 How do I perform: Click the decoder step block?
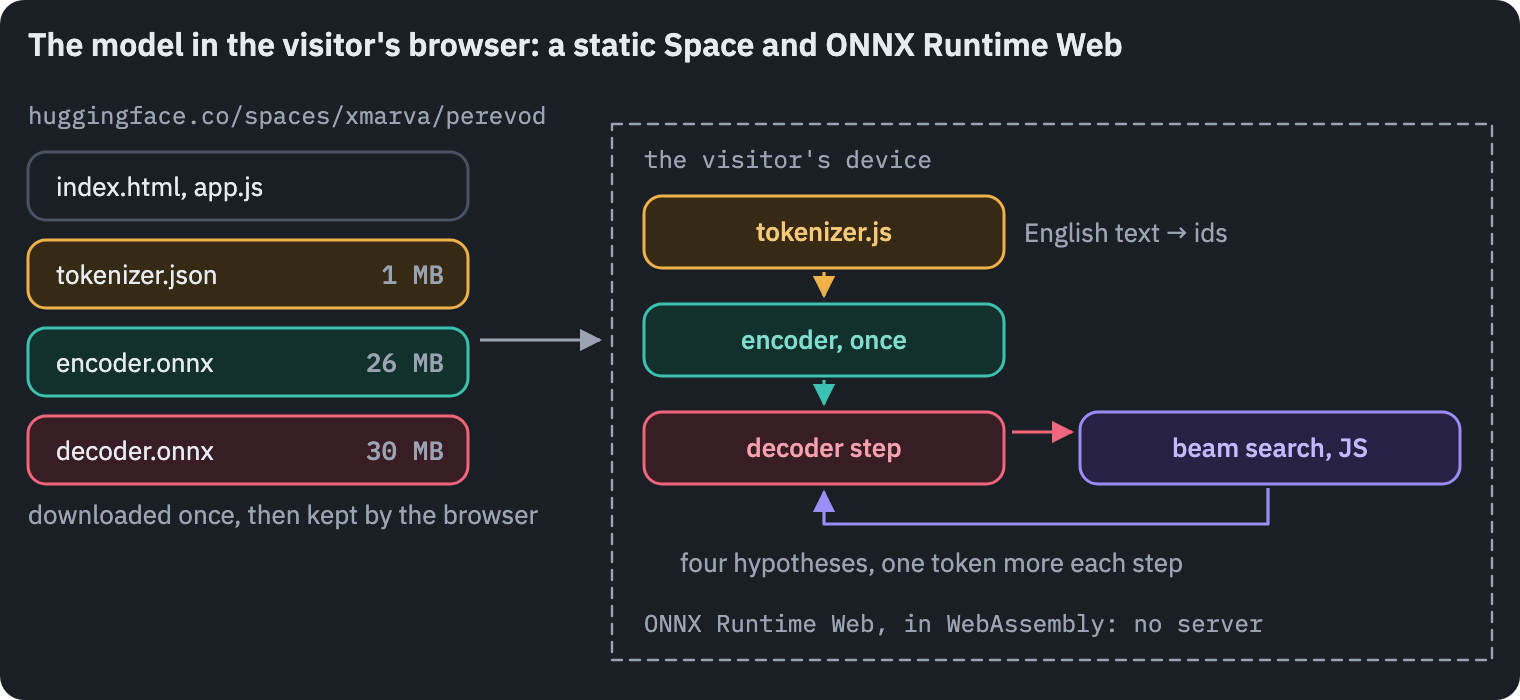pyautogui.click(x=823, y=448)
